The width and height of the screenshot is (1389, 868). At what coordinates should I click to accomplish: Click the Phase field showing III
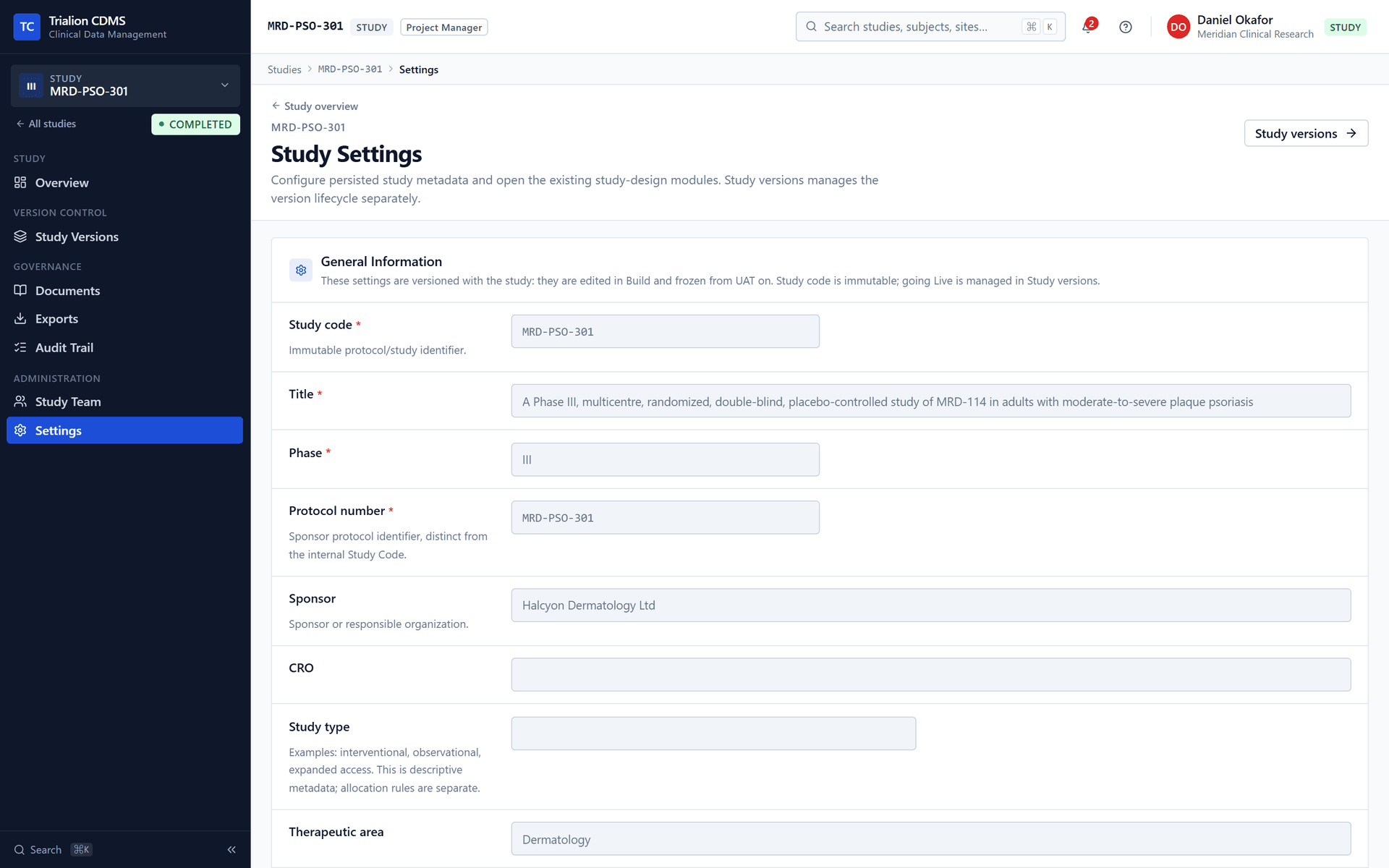(665, 459)
